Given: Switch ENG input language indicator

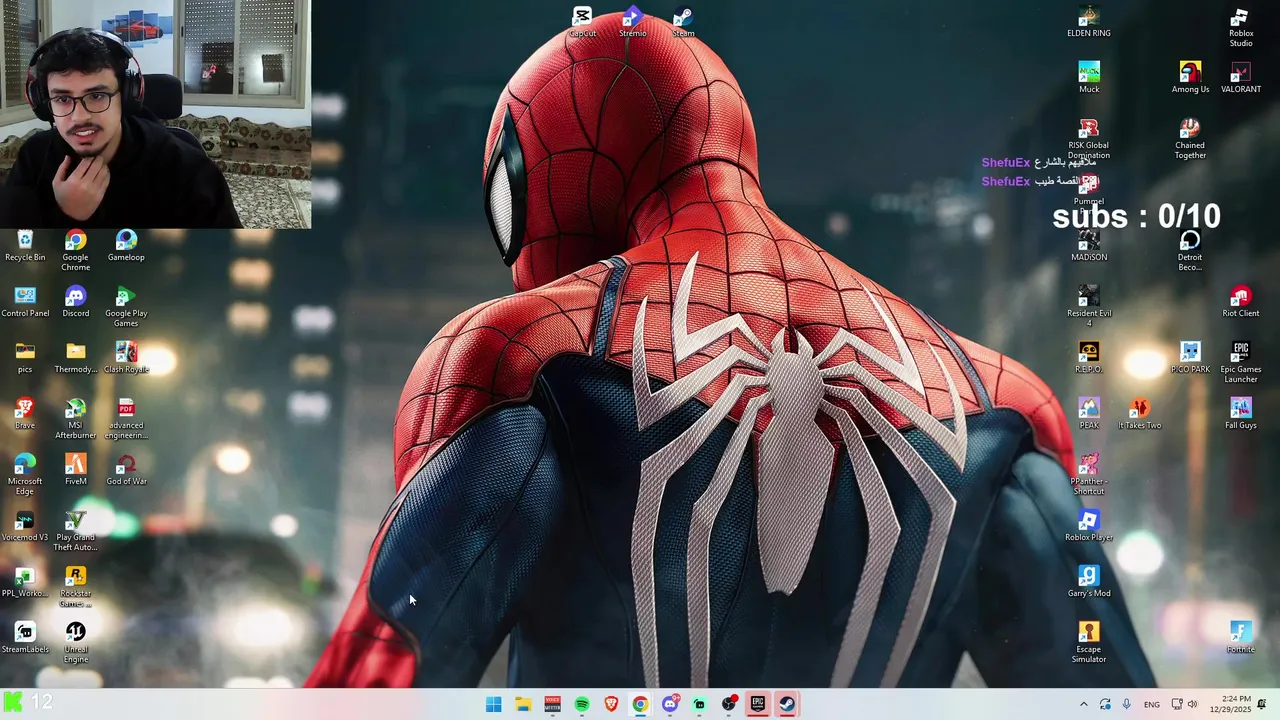Looking at the screenshot, I should pos(1152,704).
